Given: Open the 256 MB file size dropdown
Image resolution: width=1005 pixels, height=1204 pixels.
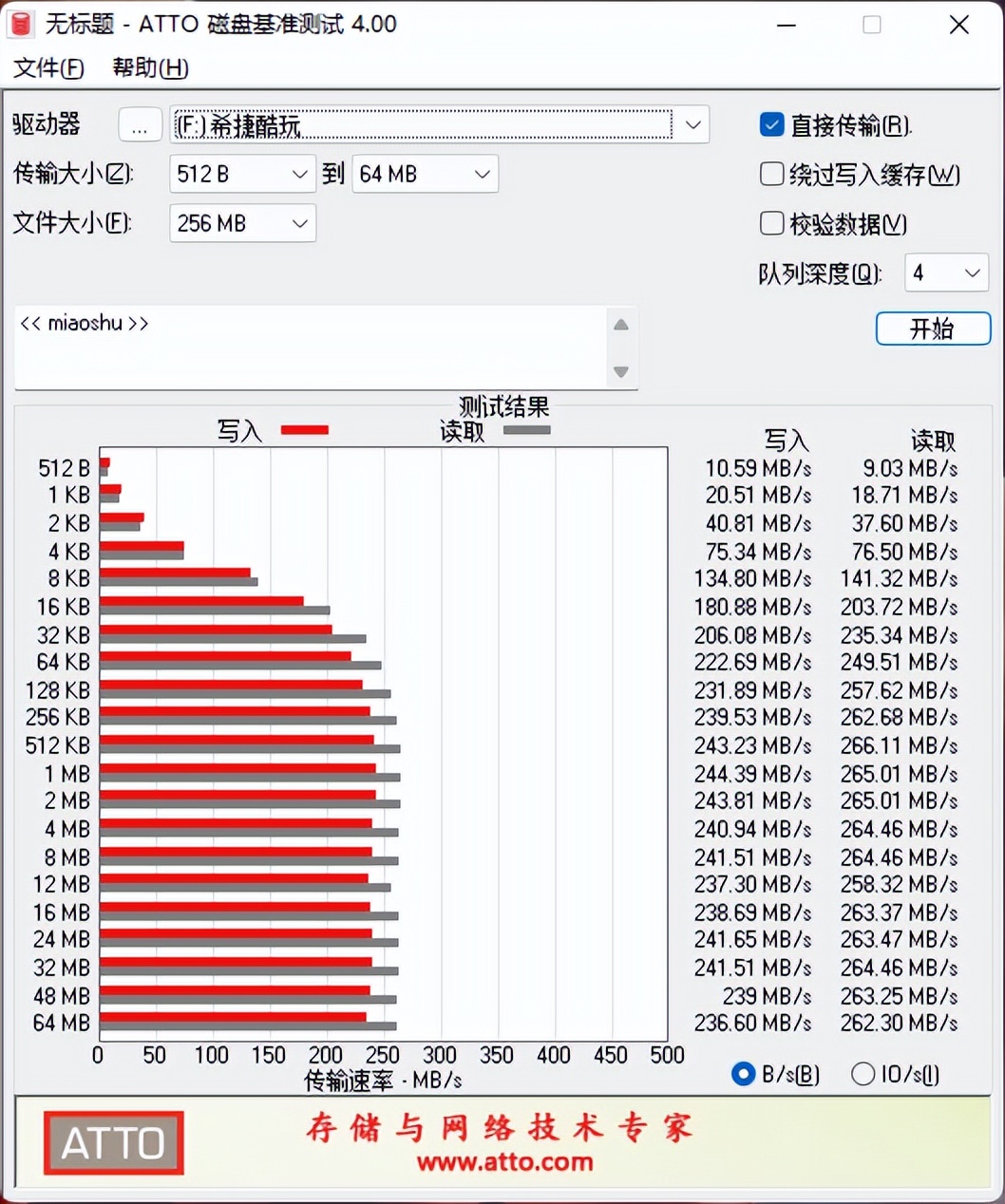Looking at the screenshot, I should 300,223.
